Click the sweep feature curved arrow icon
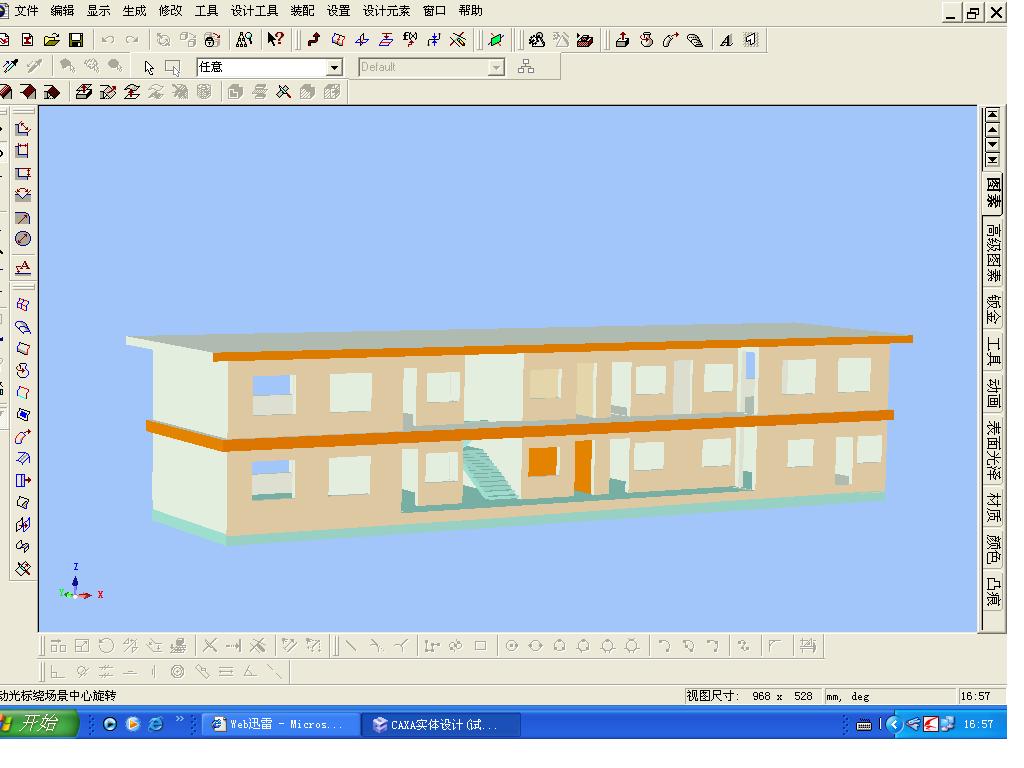Image resolution: width=1024 pixels, height=768 pixels. [x=671, y=40]
